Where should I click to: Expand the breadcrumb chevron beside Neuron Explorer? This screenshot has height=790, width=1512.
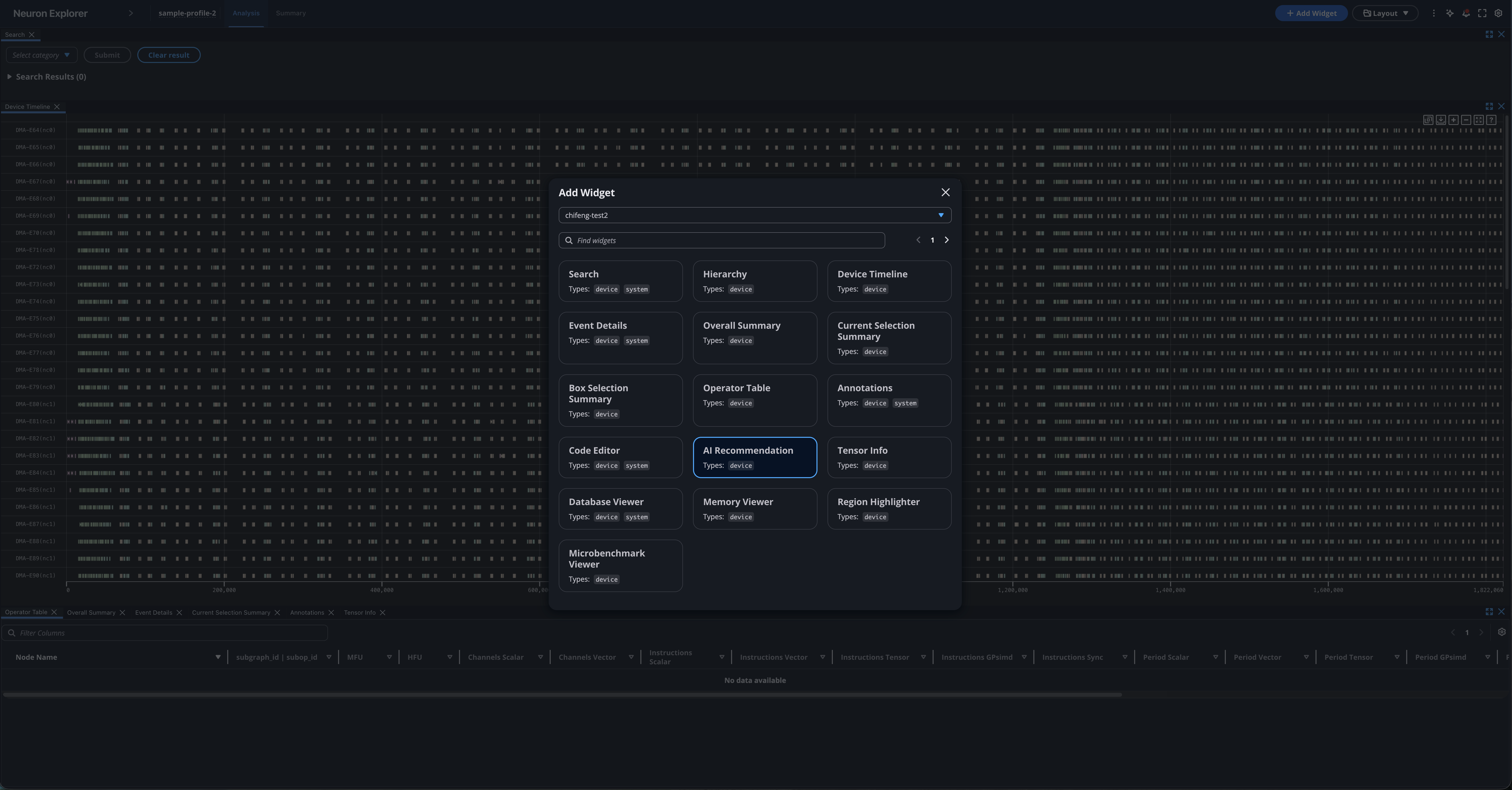pyautogui.click(x=131, y=13)
